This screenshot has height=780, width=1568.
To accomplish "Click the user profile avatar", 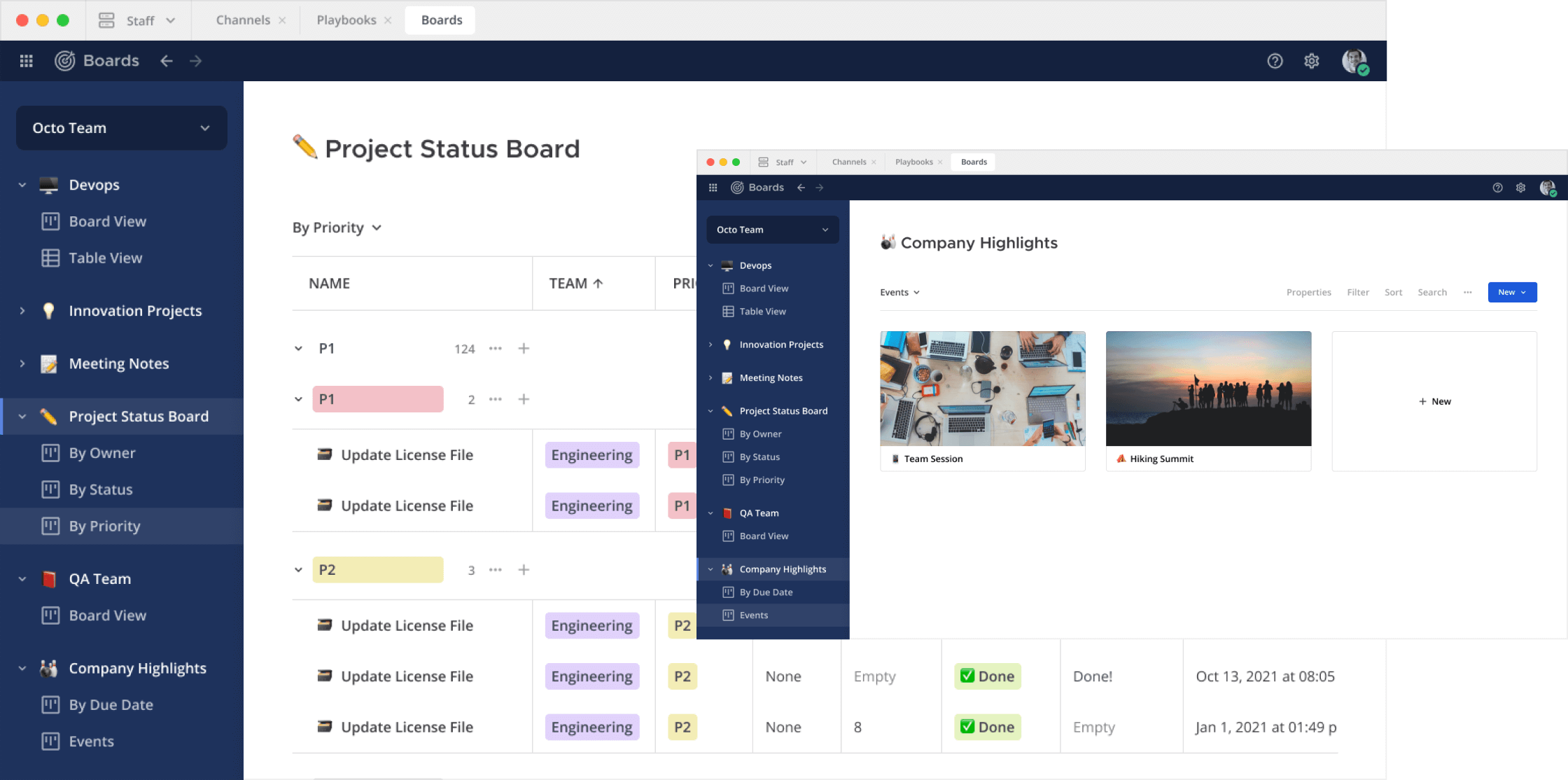I will 1354,61.
